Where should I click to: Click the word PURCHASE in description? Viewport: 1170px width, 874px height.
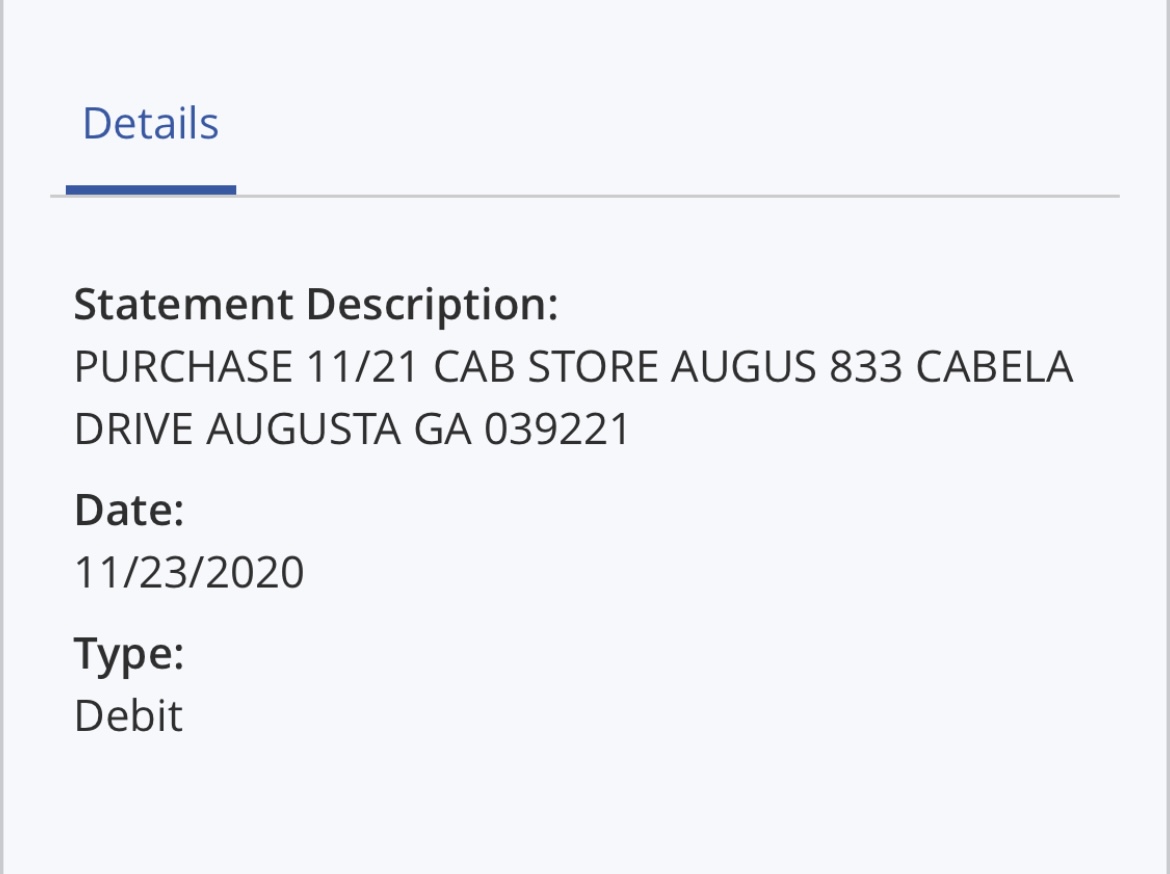183,367
